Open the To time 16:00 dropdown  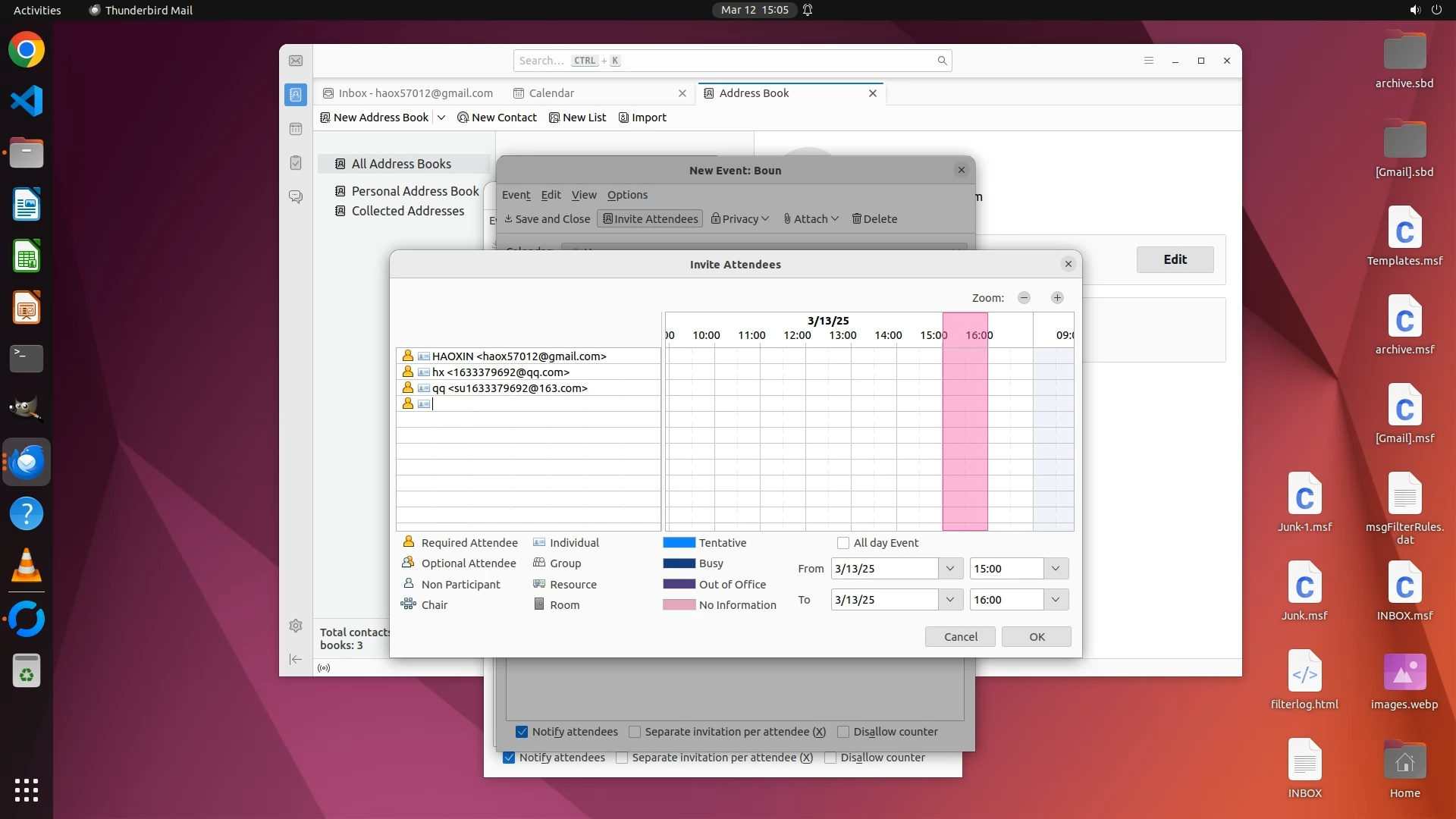pyautogui.click(x=1055, y=600)
